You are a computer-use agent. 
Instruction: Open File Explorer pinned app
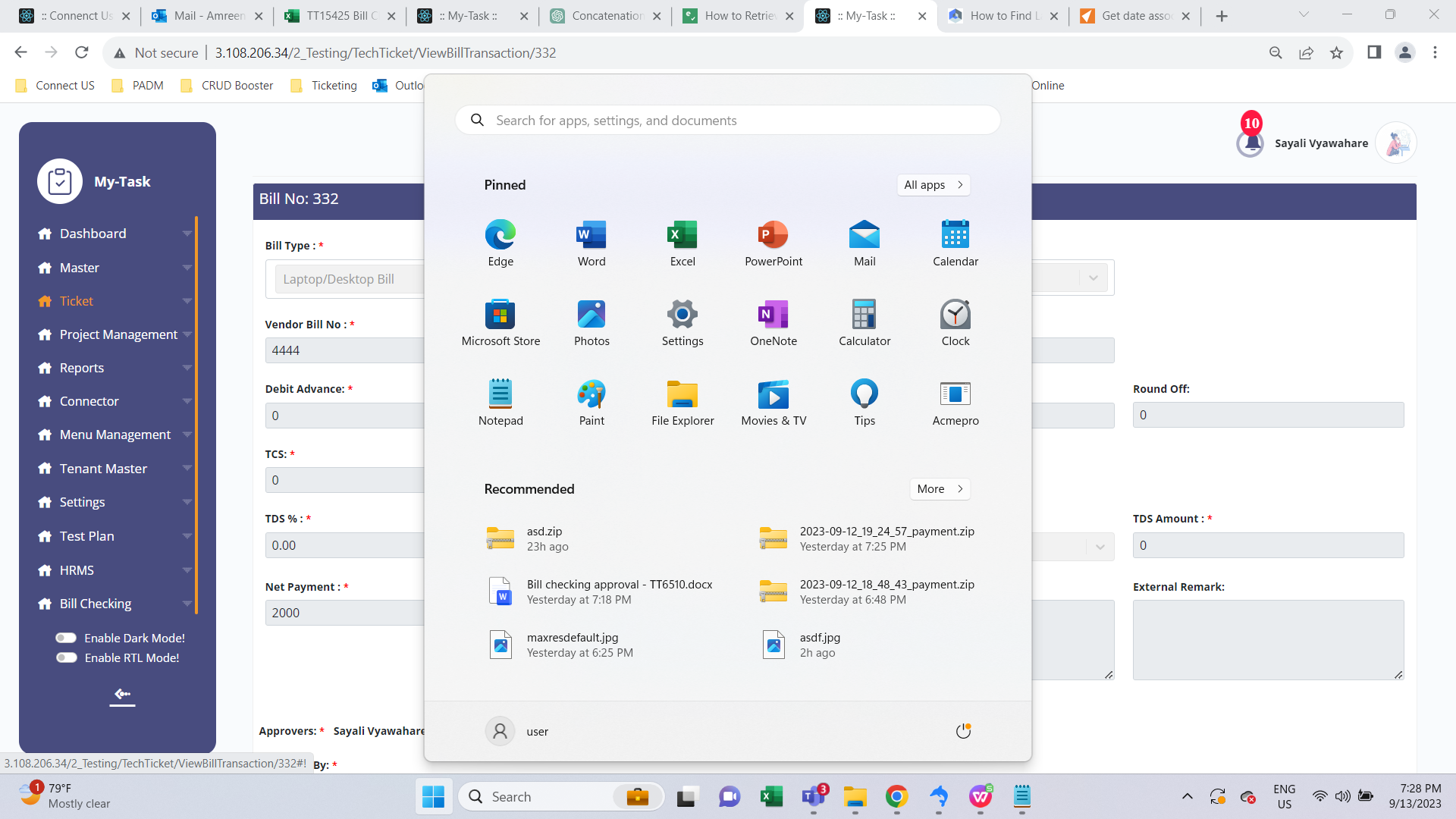682,402
